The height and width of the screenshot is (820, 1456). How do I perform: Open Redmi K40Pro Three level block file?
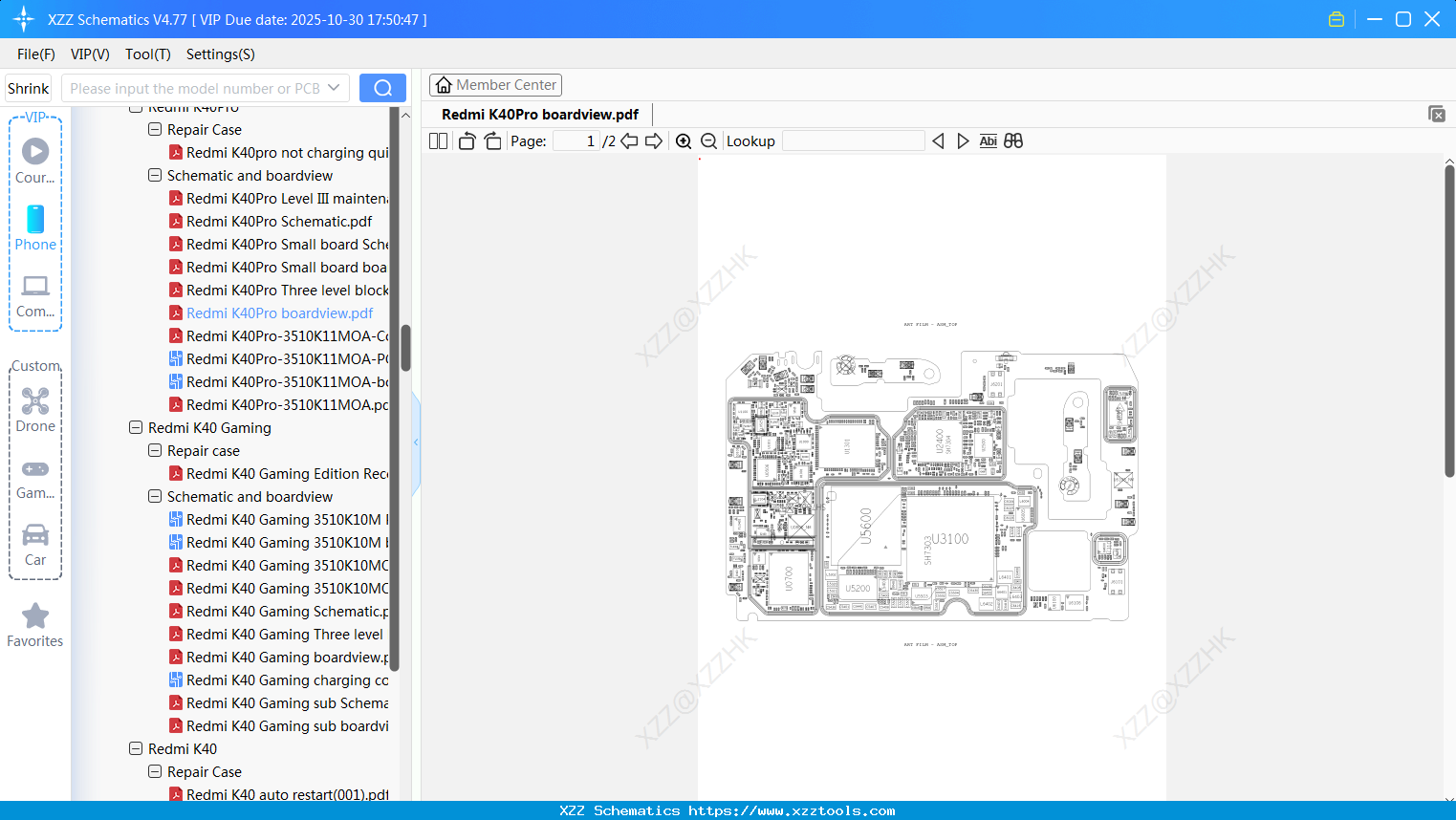(x=279, y=291)
